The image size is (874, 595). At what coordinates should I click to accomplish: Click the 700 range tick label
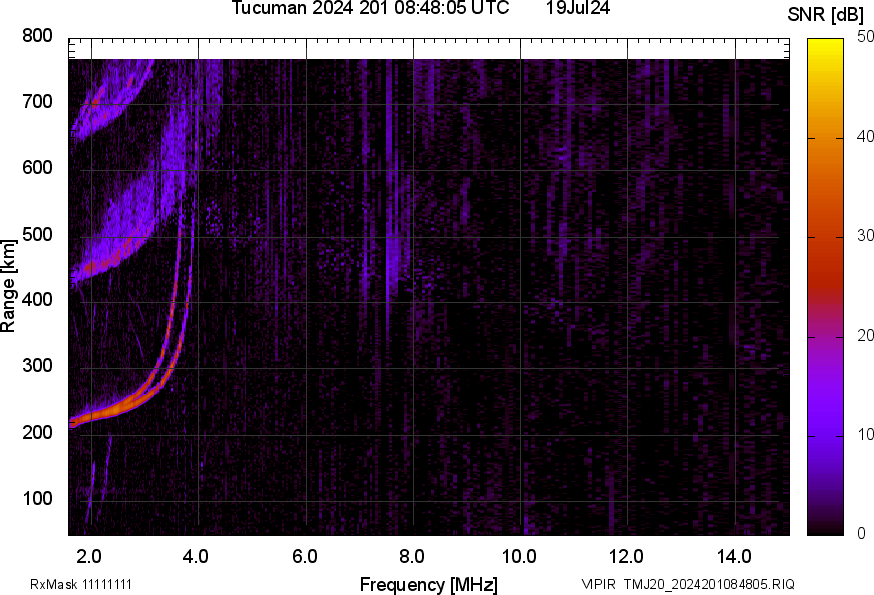37,101
